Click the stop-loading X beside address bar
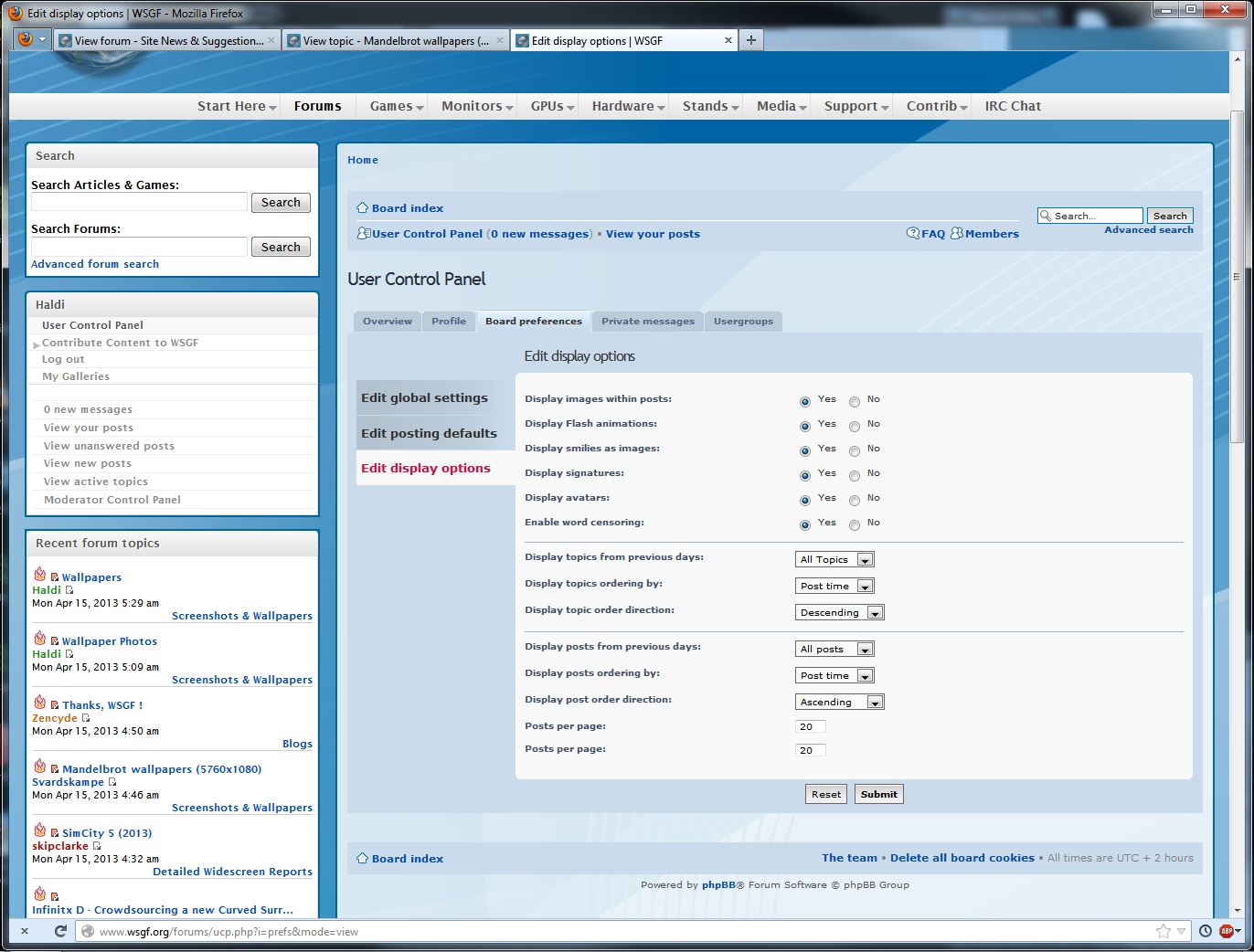 (x=25, y=931)
